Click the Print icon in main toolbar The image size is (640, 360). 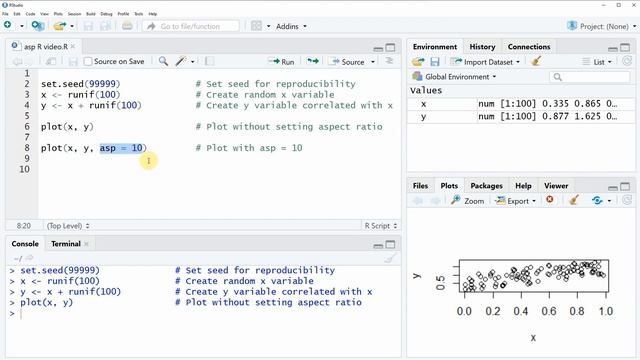coord(127,26)
